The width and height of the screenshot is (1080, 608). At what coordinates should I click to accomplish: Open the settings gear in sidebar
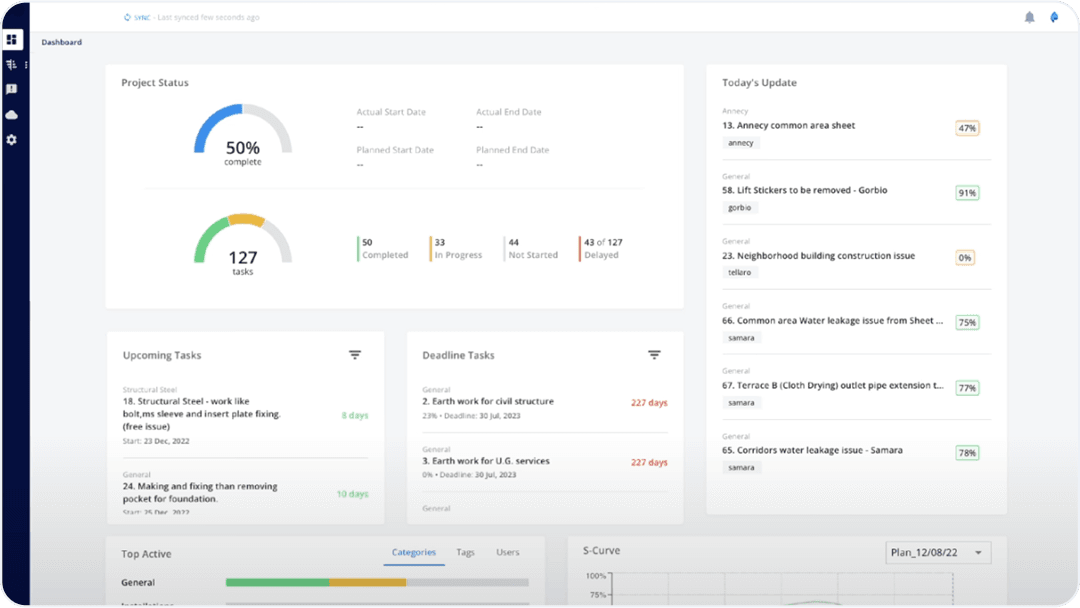(x=12, y=140)
